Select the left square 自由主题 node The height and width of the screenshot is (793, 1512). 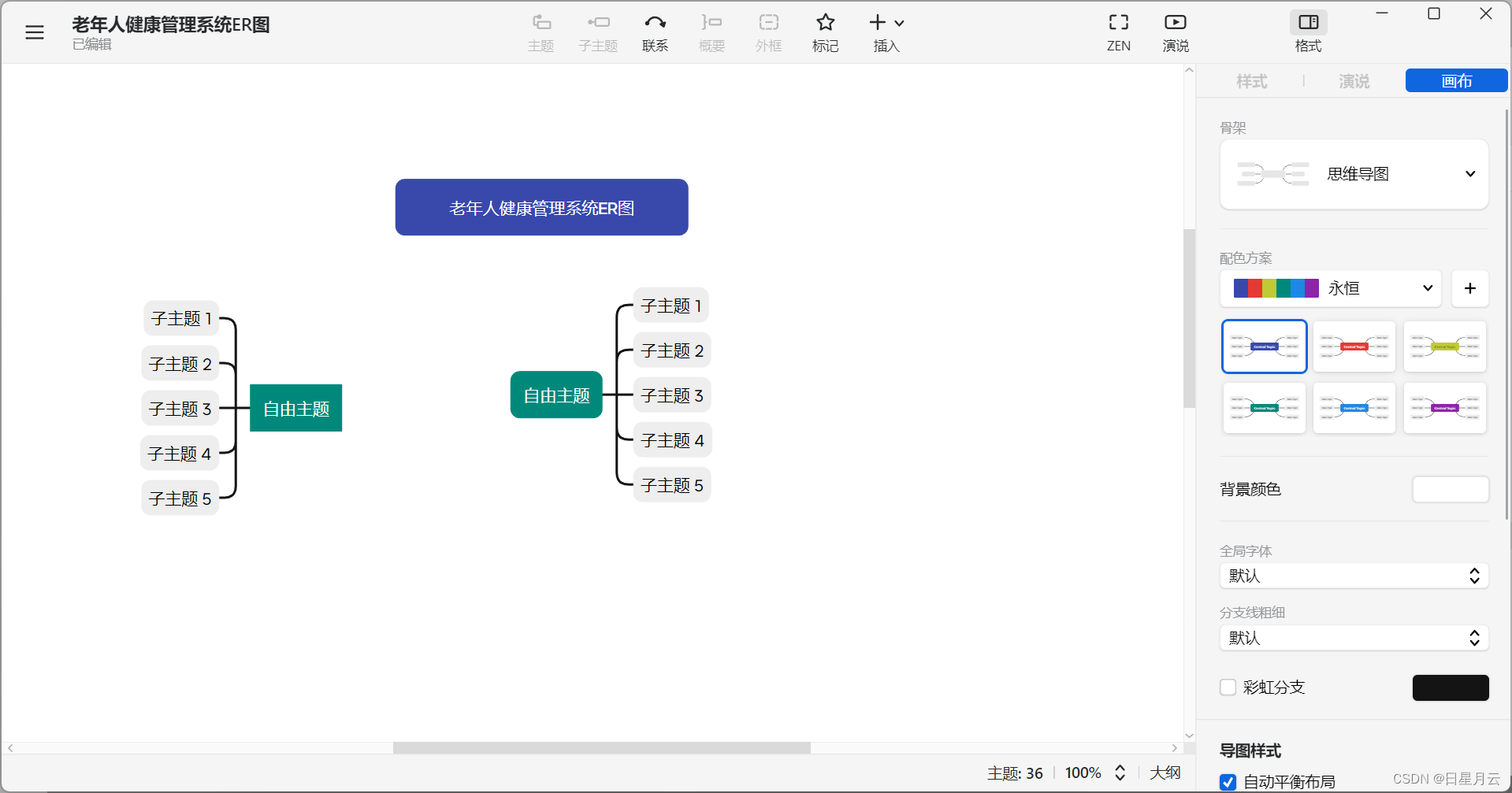[x=296, y=408]
